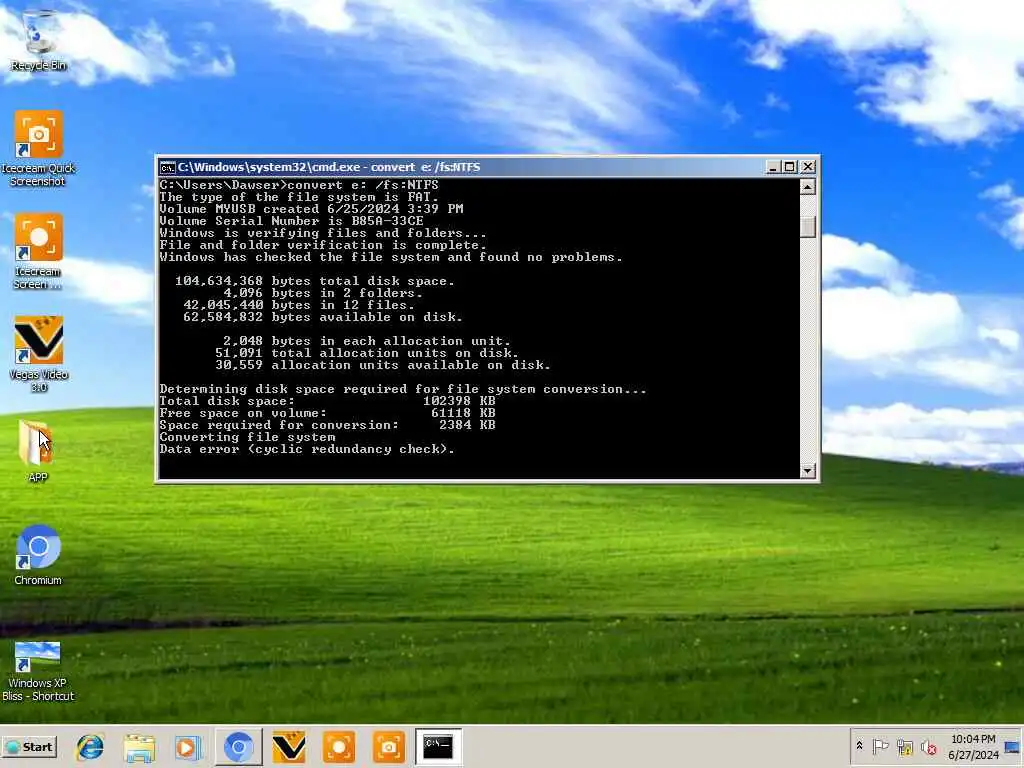Viewport: 1024px width, 768px height.
Task: Close the cmd.exe window
Action: pyautogui.click(x=808, y=167)
